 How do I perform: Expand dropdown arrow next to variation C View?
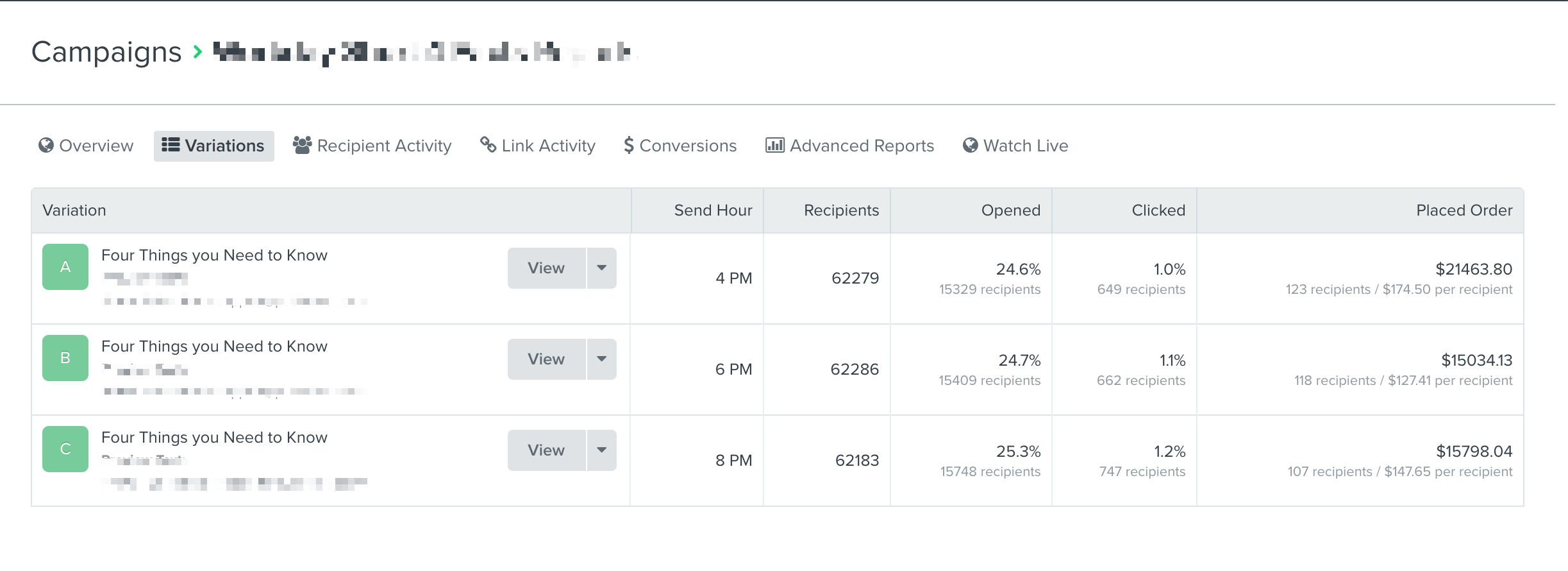click(x=602, y=450)
